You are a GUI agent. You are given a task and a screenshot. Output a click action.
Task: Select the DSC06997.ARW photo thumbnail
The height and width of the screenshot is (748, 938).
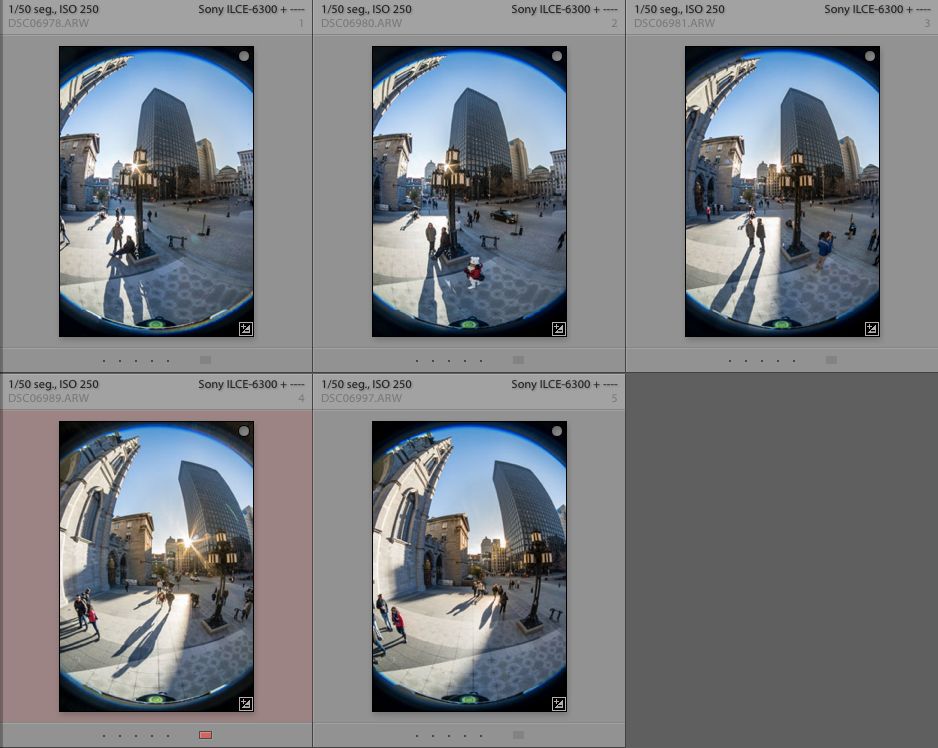click(469, 566)
